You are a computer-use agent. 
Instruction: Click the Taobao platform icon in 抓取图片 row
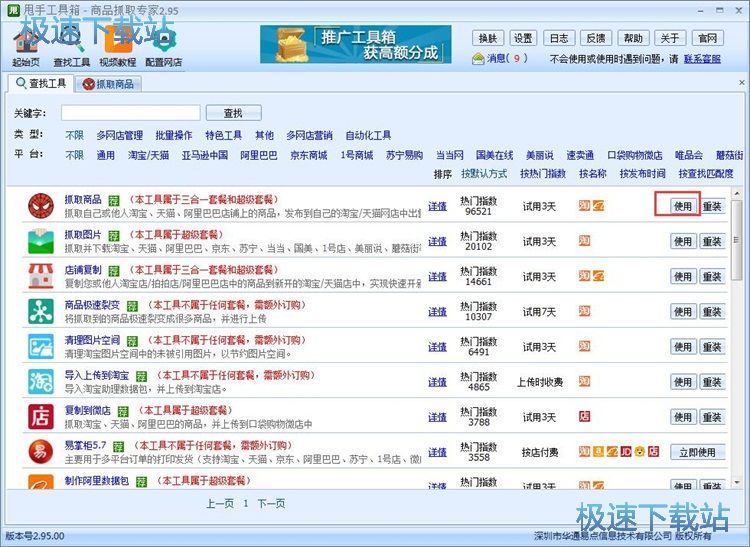584,241
